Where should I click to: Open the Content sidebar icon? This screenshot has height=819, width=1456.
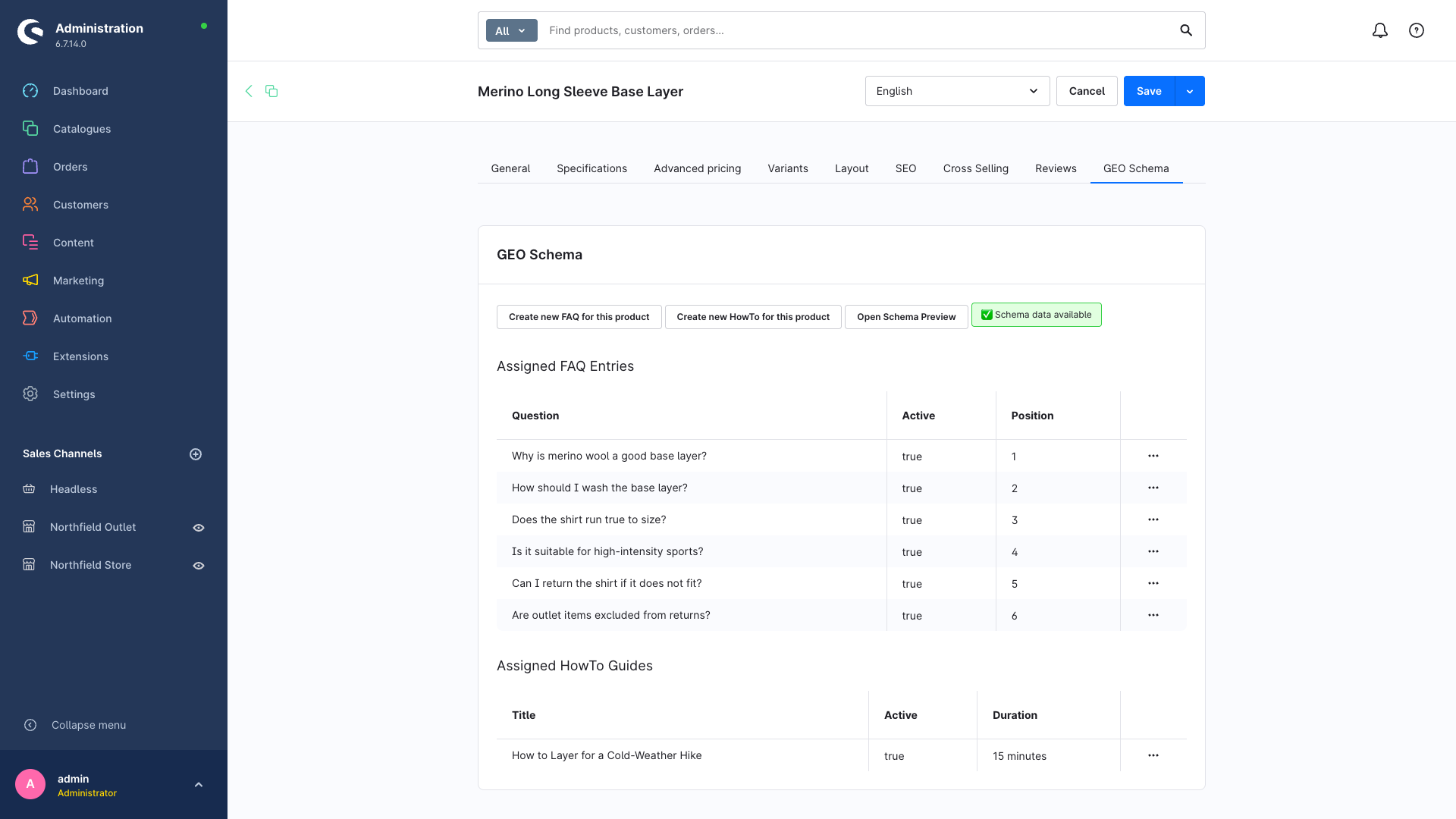click(30, 243)
